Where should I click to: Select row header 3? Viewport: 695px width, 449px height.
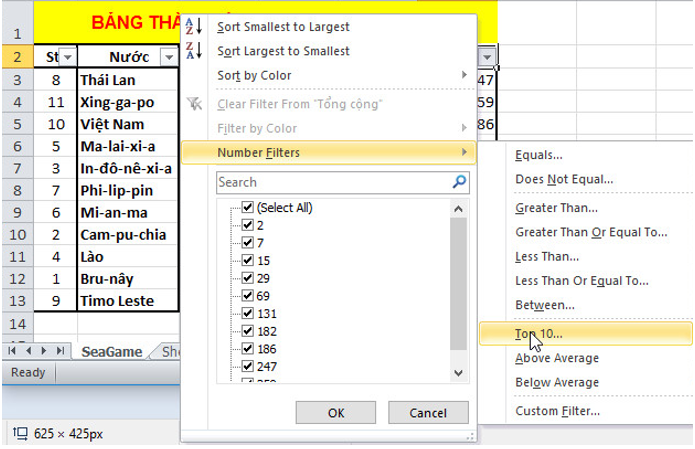17,80
